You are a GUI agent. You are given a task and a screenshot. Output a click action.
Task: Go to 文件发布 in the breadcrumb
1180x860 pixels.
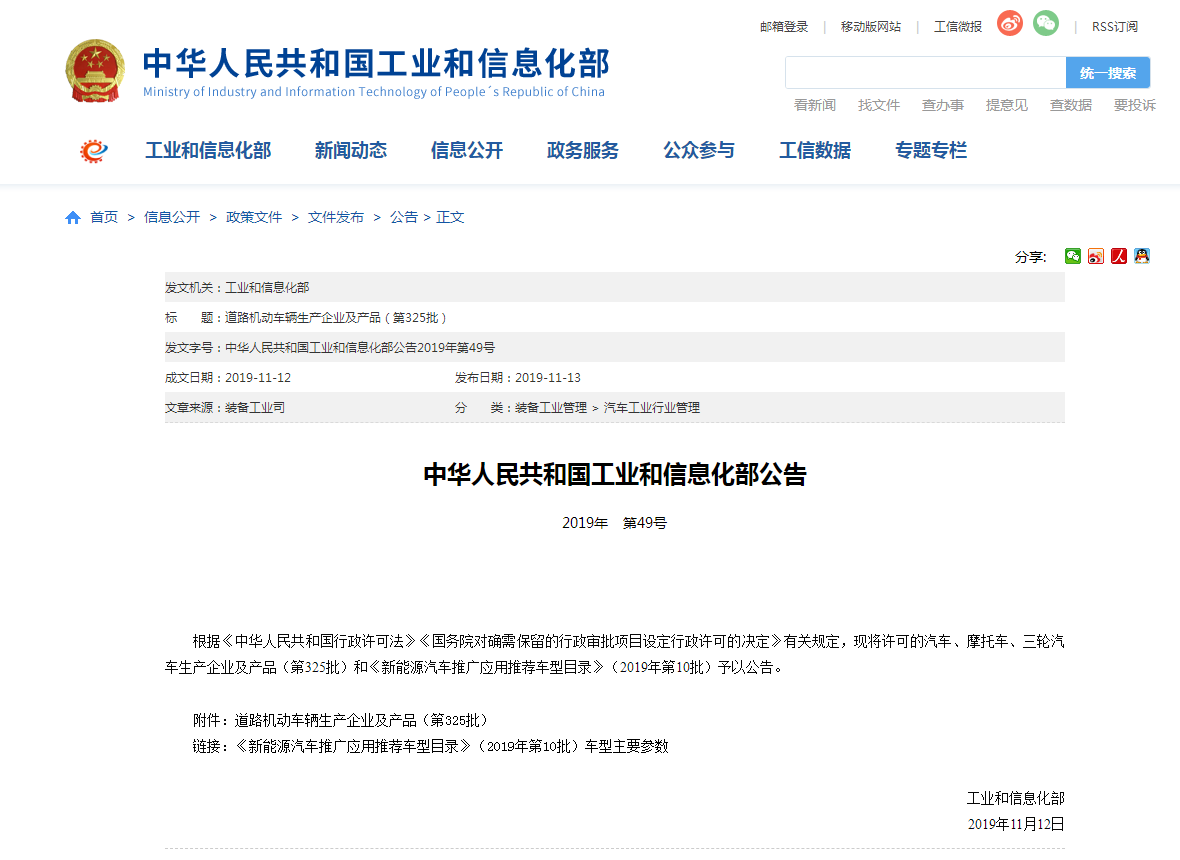click(336, 217)
